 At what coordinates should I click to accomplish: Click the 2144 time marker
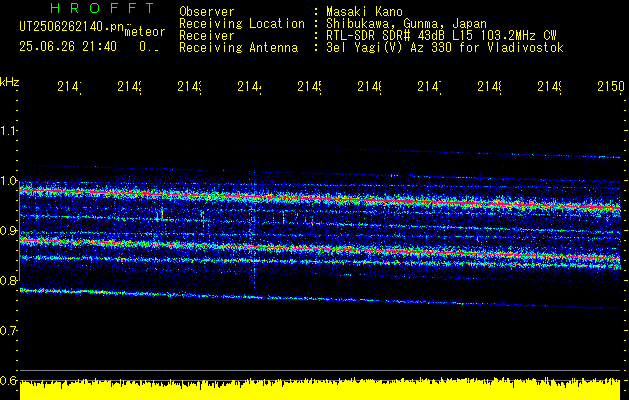coord(250,86)
